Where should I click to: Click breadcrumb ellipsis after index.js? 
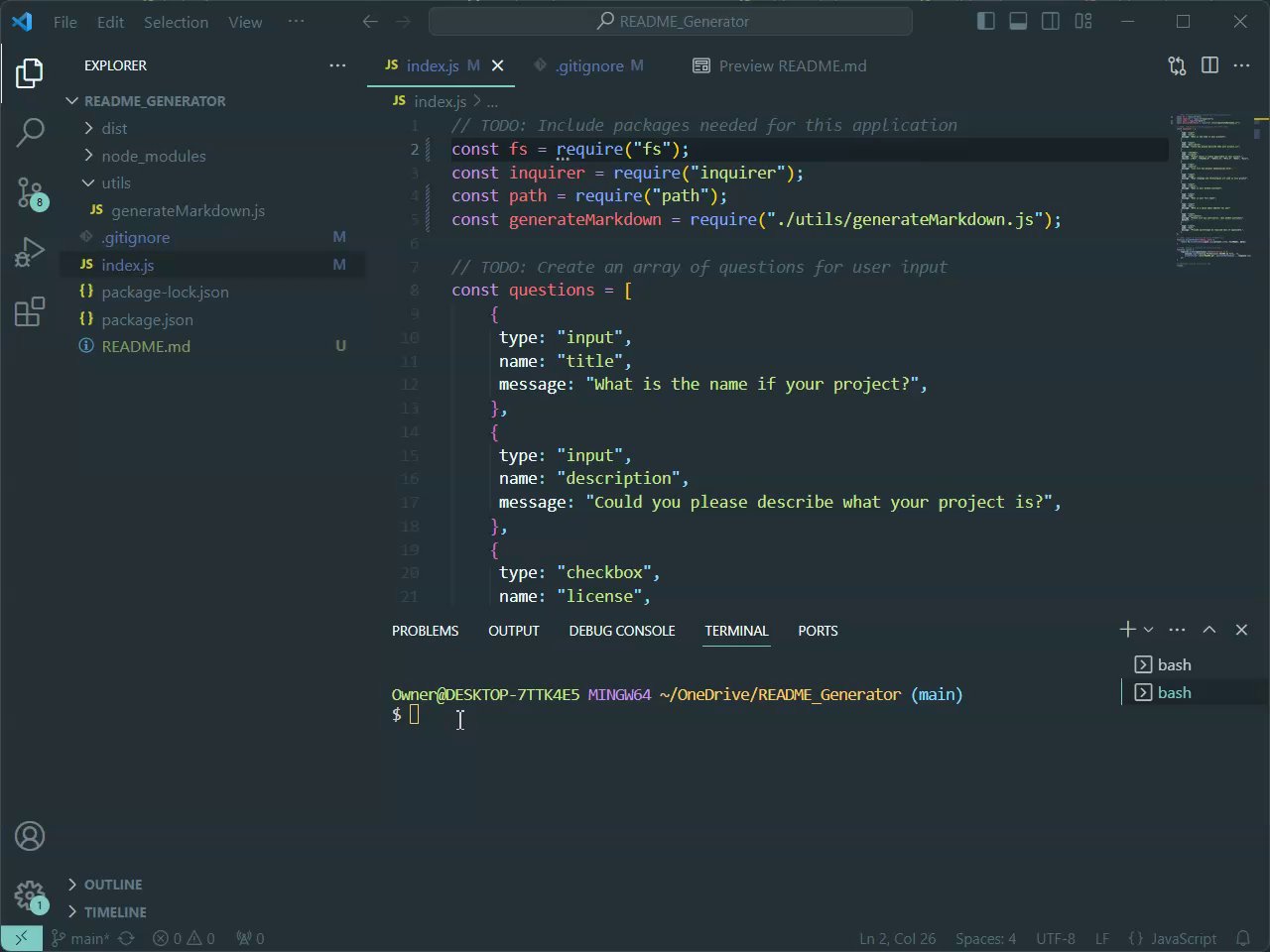click(x=493, y=101)
